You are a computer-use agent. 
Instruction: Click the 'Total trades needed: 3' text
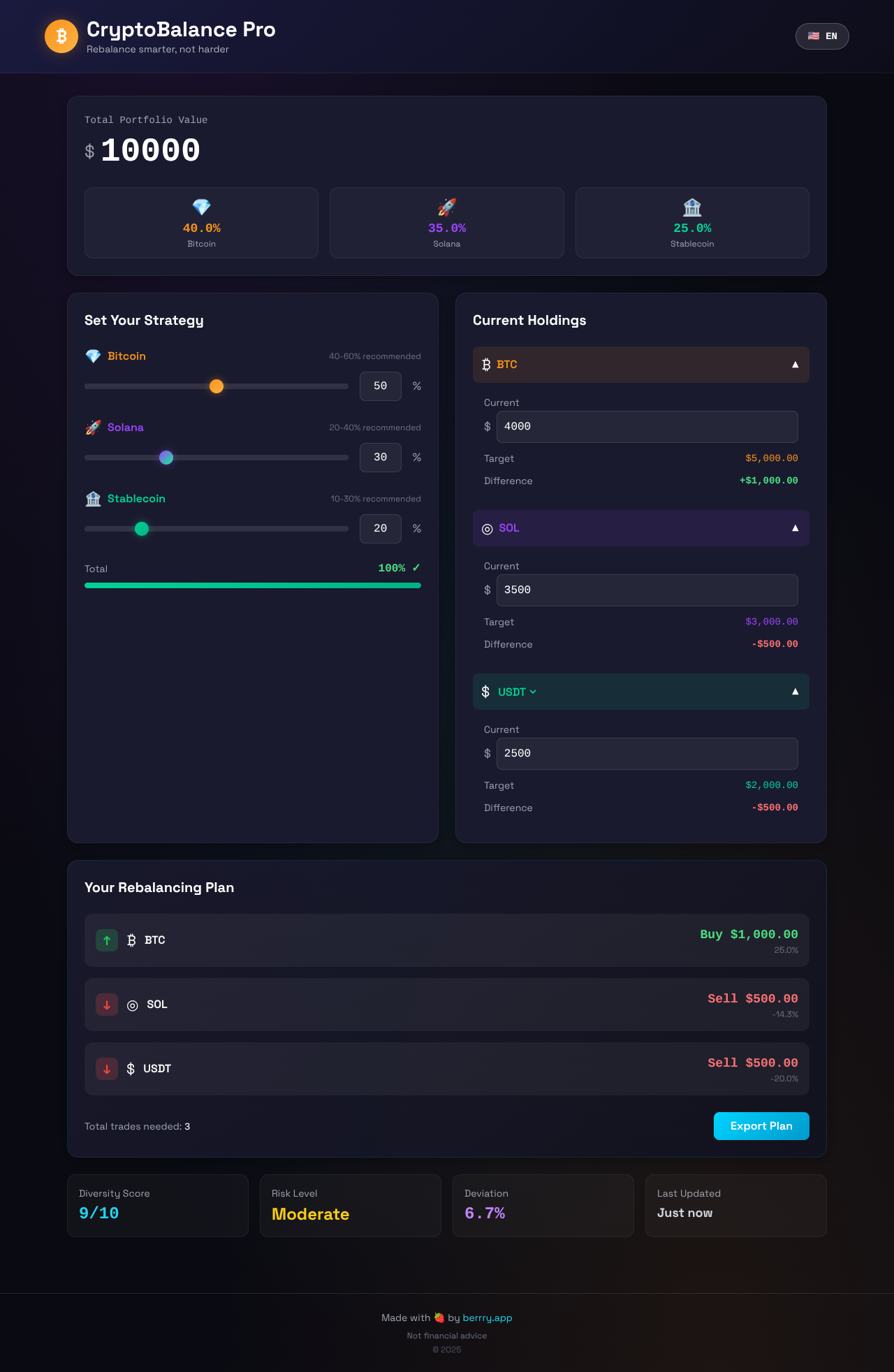point(138,1126)
